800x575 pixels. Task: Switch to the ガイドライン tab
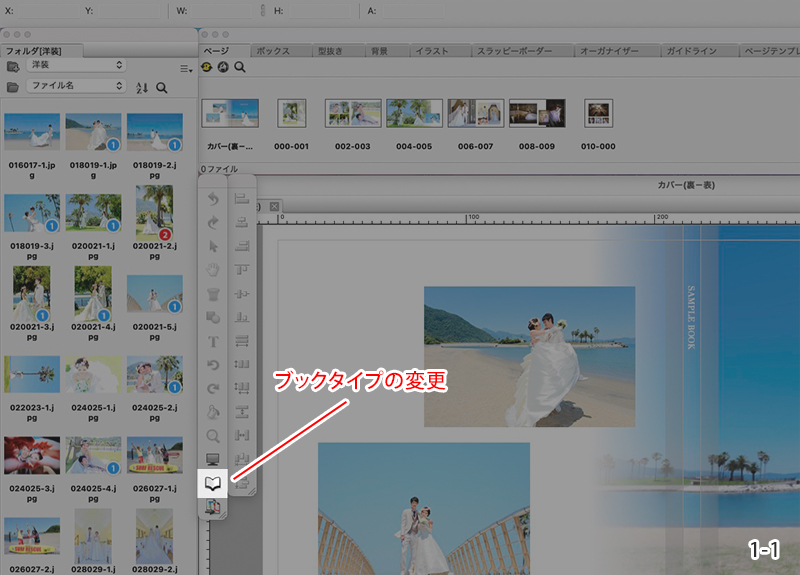coord(692,50)
